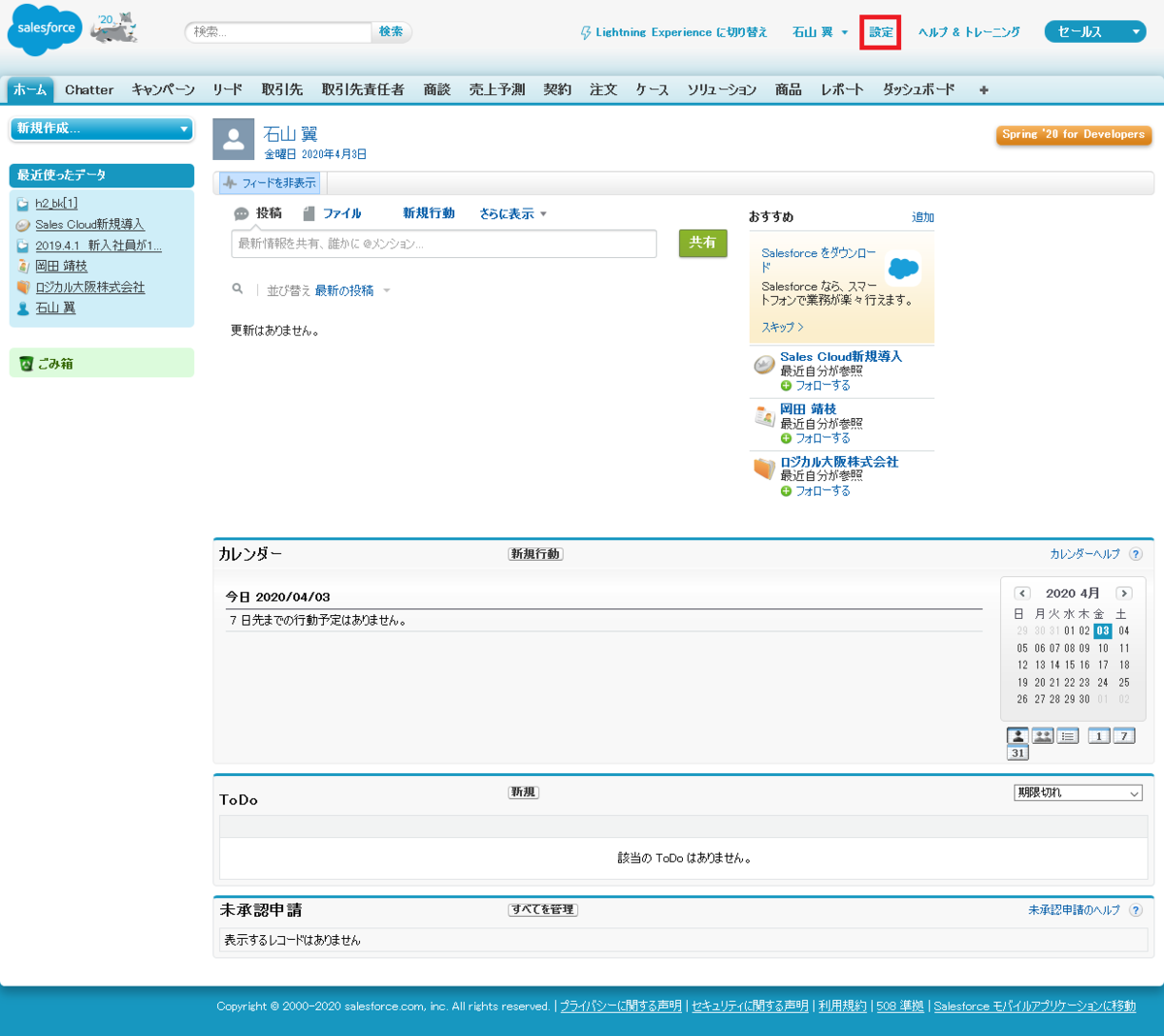Image resolution: width=1164 pixels, height=1036 pixels.
Task: Click account folder icon beside recommended ロジカル大阪株式会社
Action: pos(764,469)
